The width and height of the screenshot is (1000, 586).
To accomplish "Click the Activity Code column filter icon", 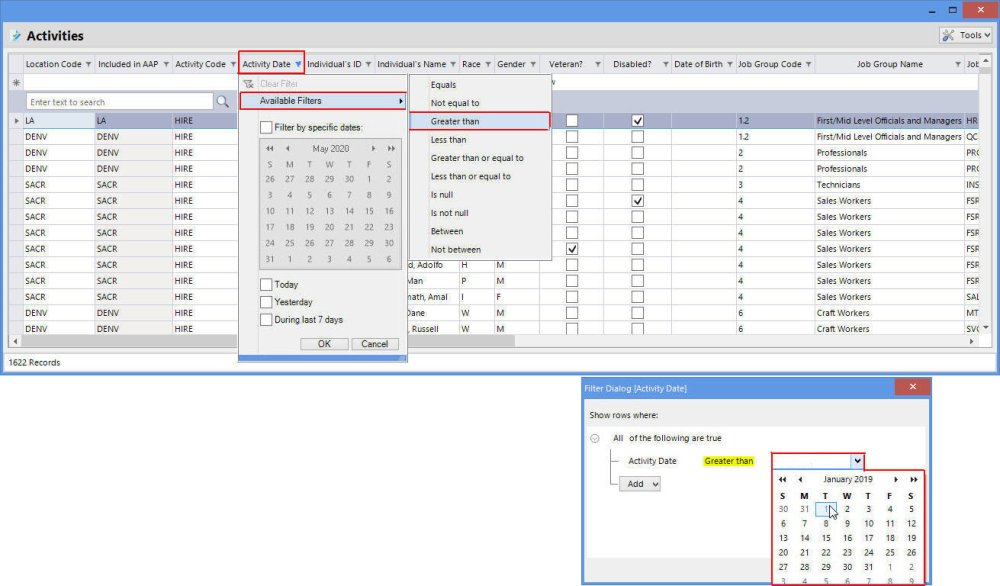I will 233,64.
